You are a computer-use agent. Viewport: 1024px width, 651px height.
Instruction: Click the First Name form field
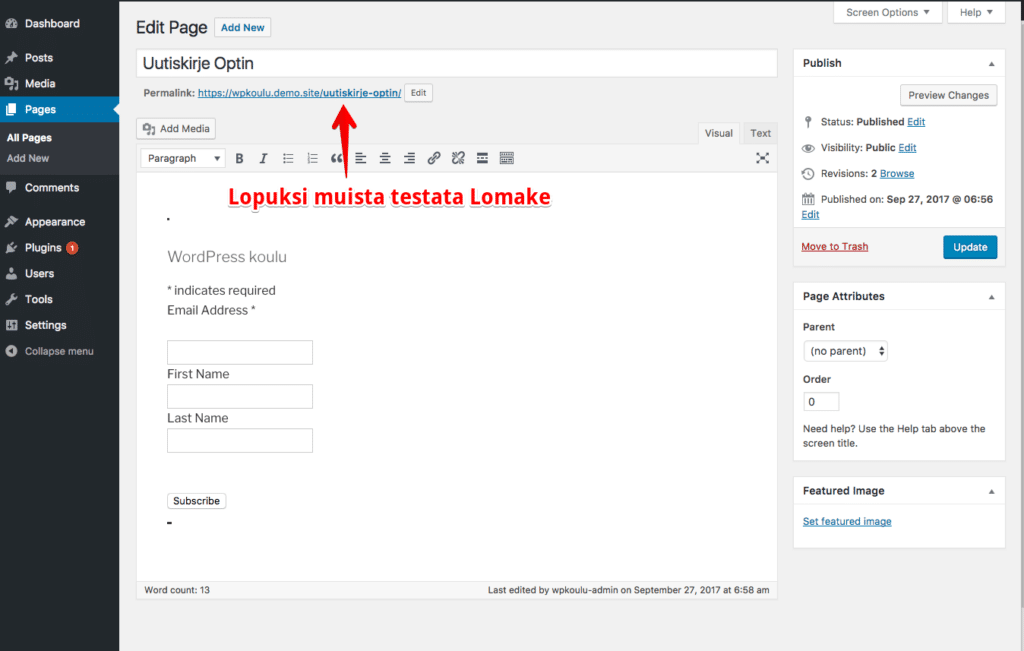[x=240, y=396]
